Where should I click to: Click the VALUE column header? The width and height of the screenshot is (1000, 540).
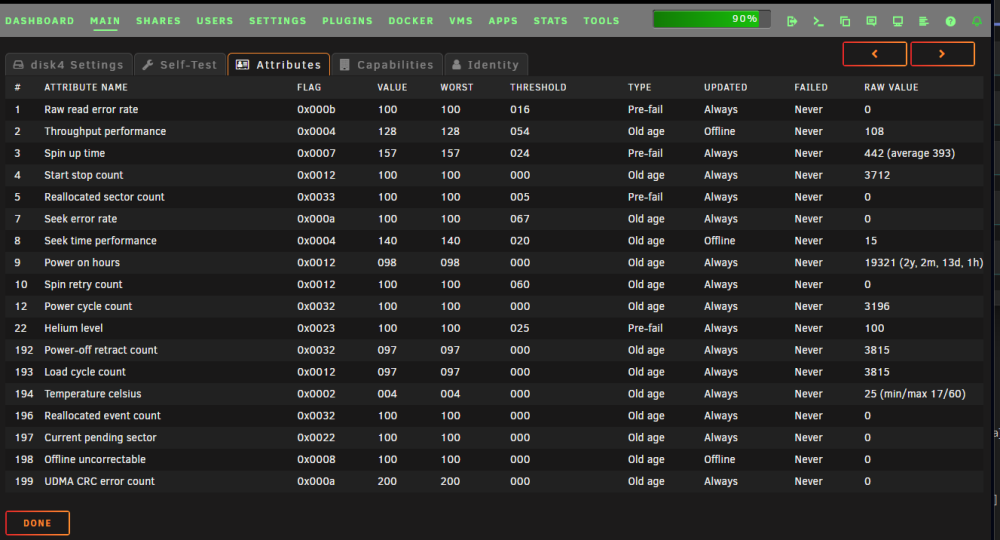pos(392,87)
